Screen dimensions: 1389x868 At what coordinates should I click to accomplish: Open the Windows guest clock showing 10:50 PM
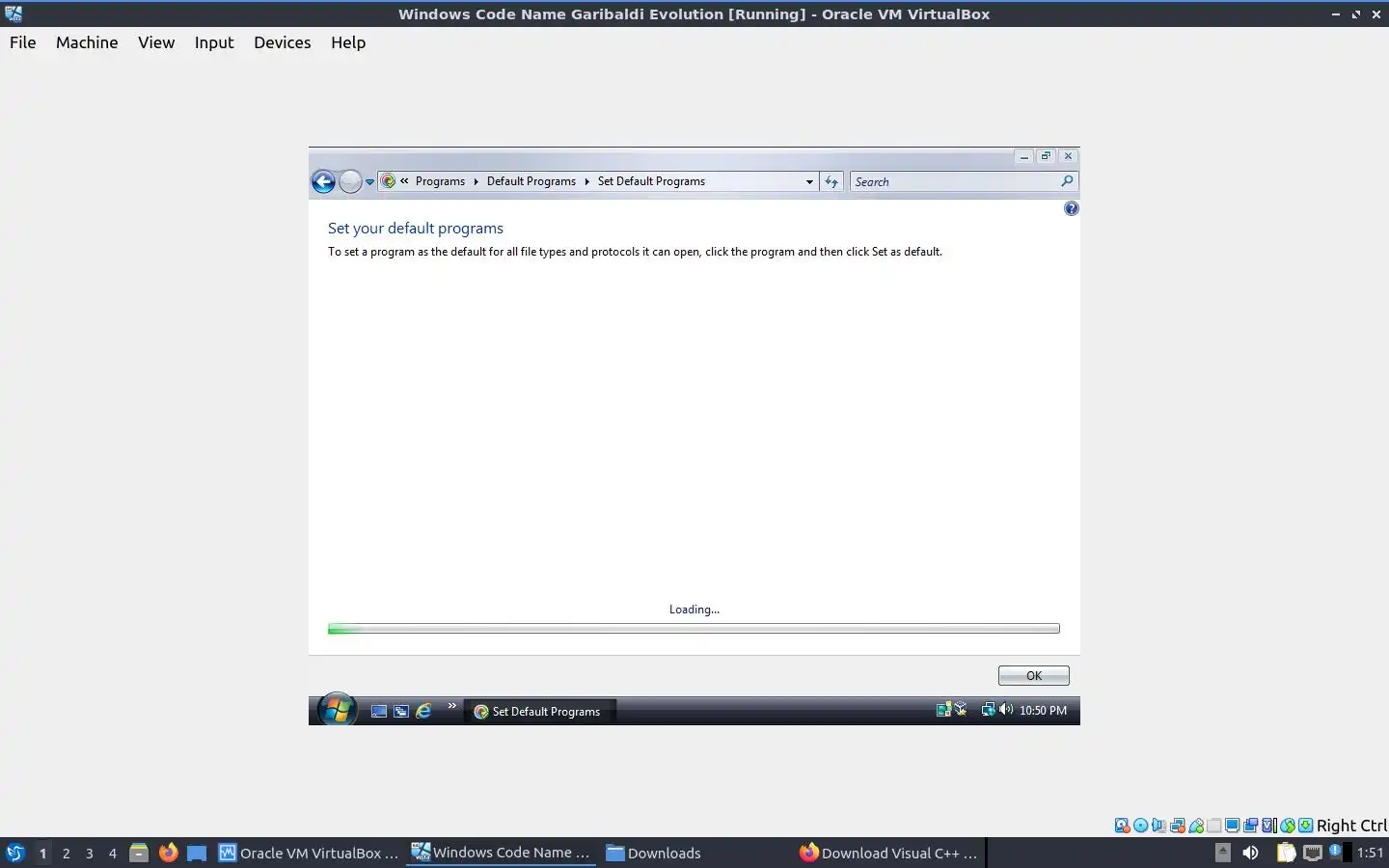pyautogui.click(x=1043, y=710)
